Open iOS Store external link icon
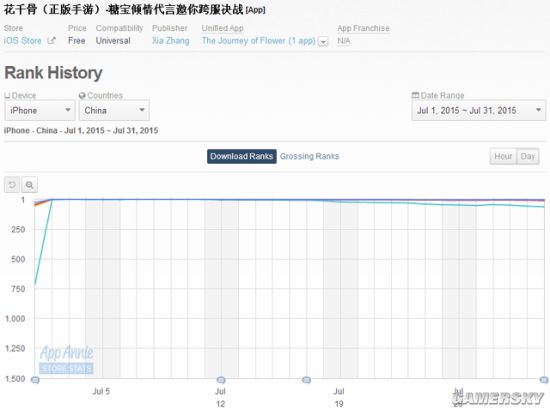Viewport: 550px width, 410px height. 51,41
